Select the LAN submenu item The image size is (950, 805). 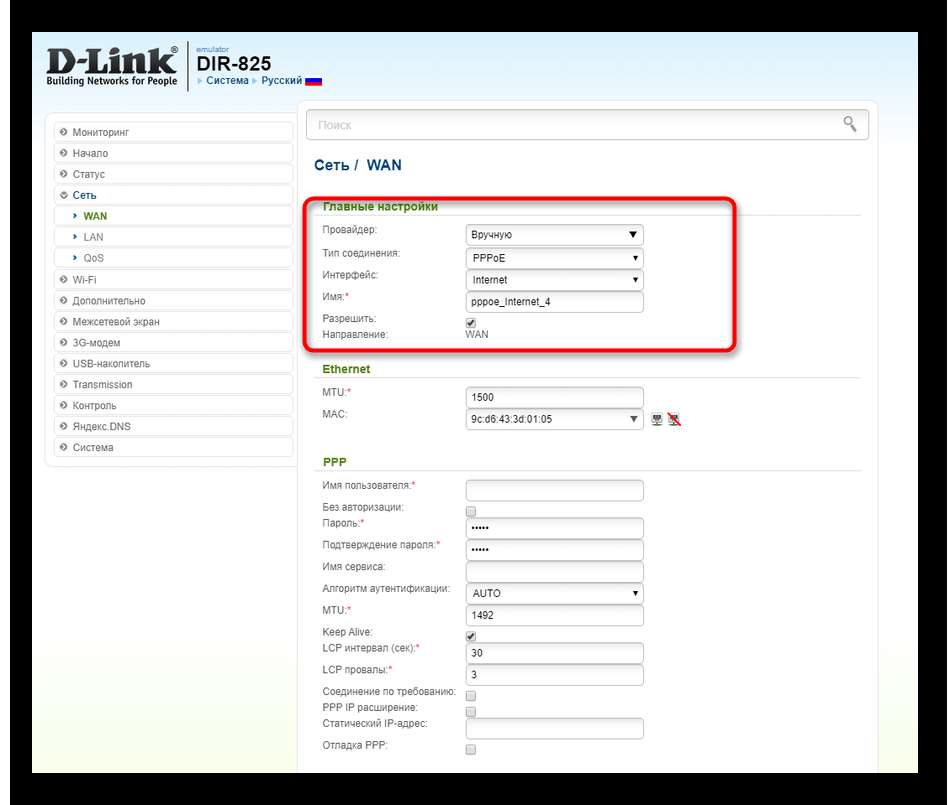click(173, 237)
